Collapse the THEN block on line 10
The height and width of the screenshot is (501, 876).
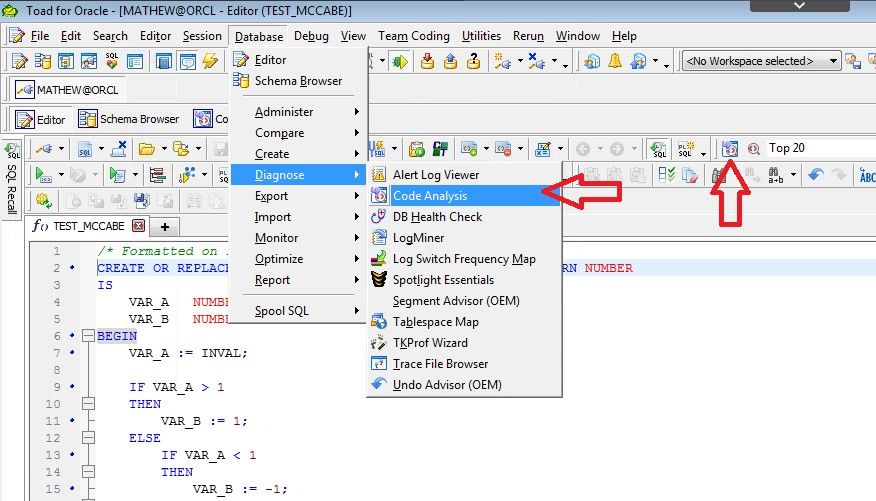[x=88, y=404]
